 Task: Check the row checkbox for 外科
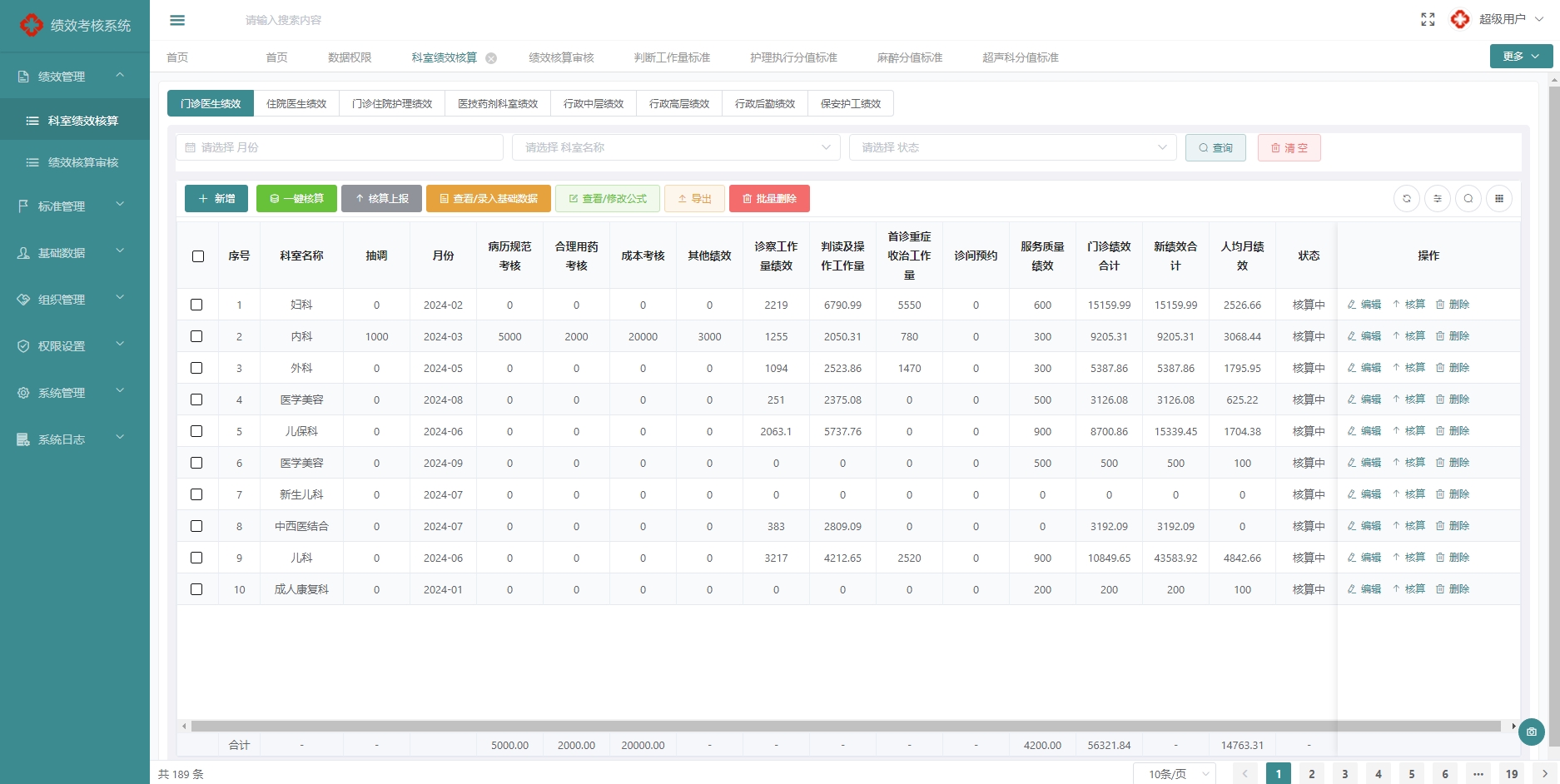click(196, 368)
